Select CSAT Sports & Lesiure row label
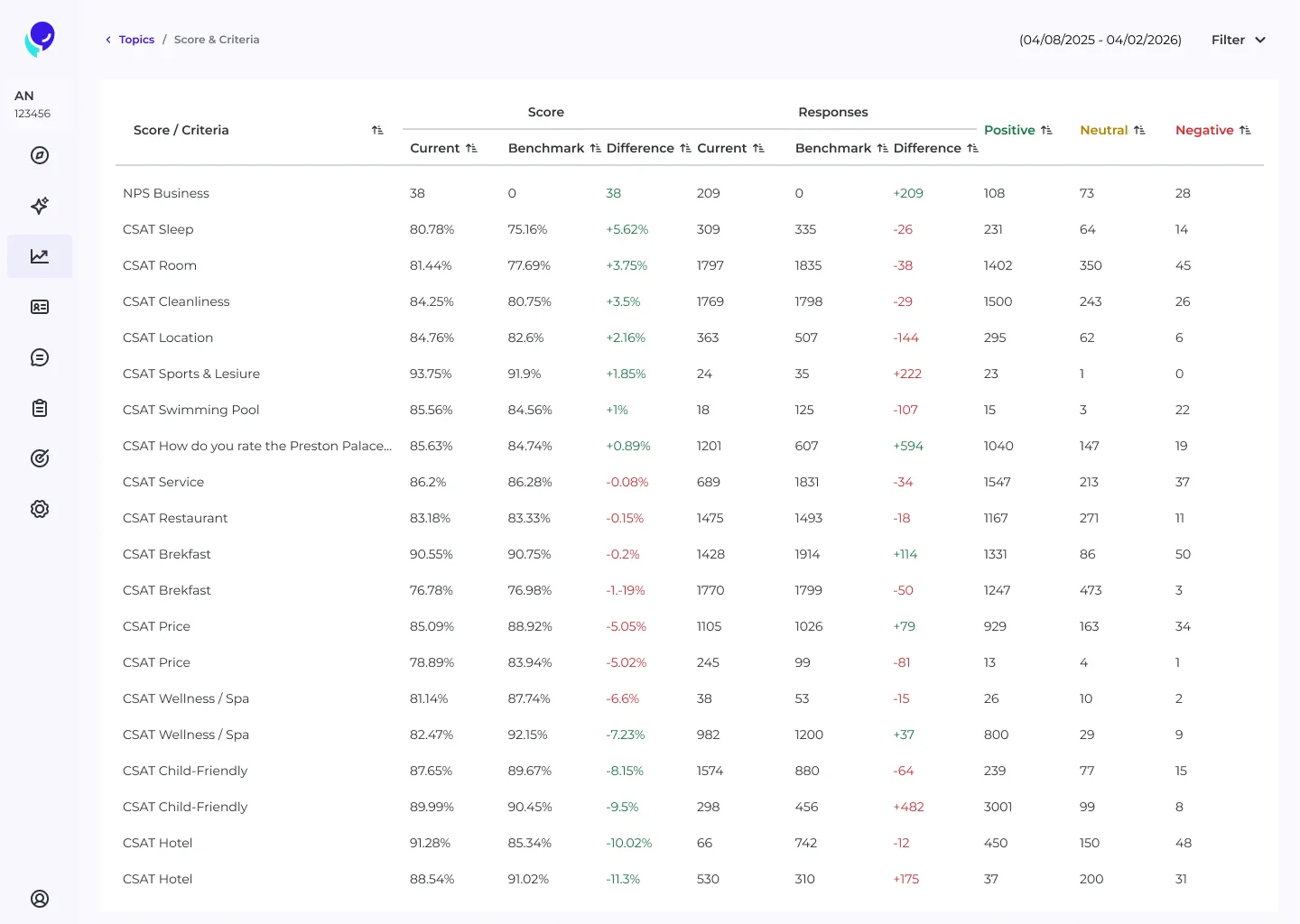 [x=191, y=374]
